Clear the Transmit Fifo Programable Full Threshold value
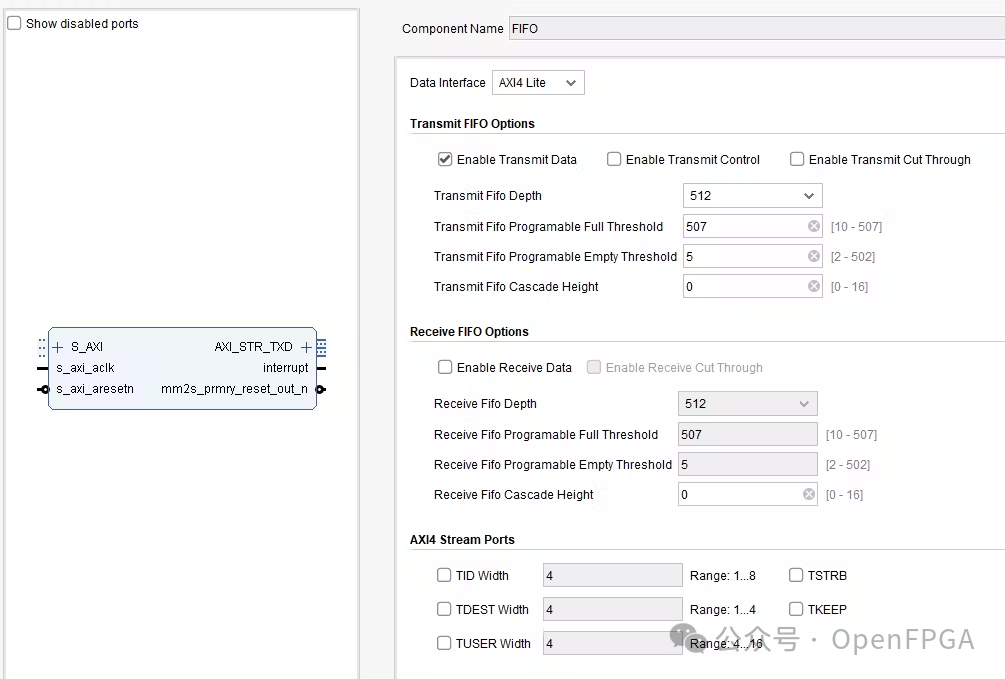 [x=814, y=227]
